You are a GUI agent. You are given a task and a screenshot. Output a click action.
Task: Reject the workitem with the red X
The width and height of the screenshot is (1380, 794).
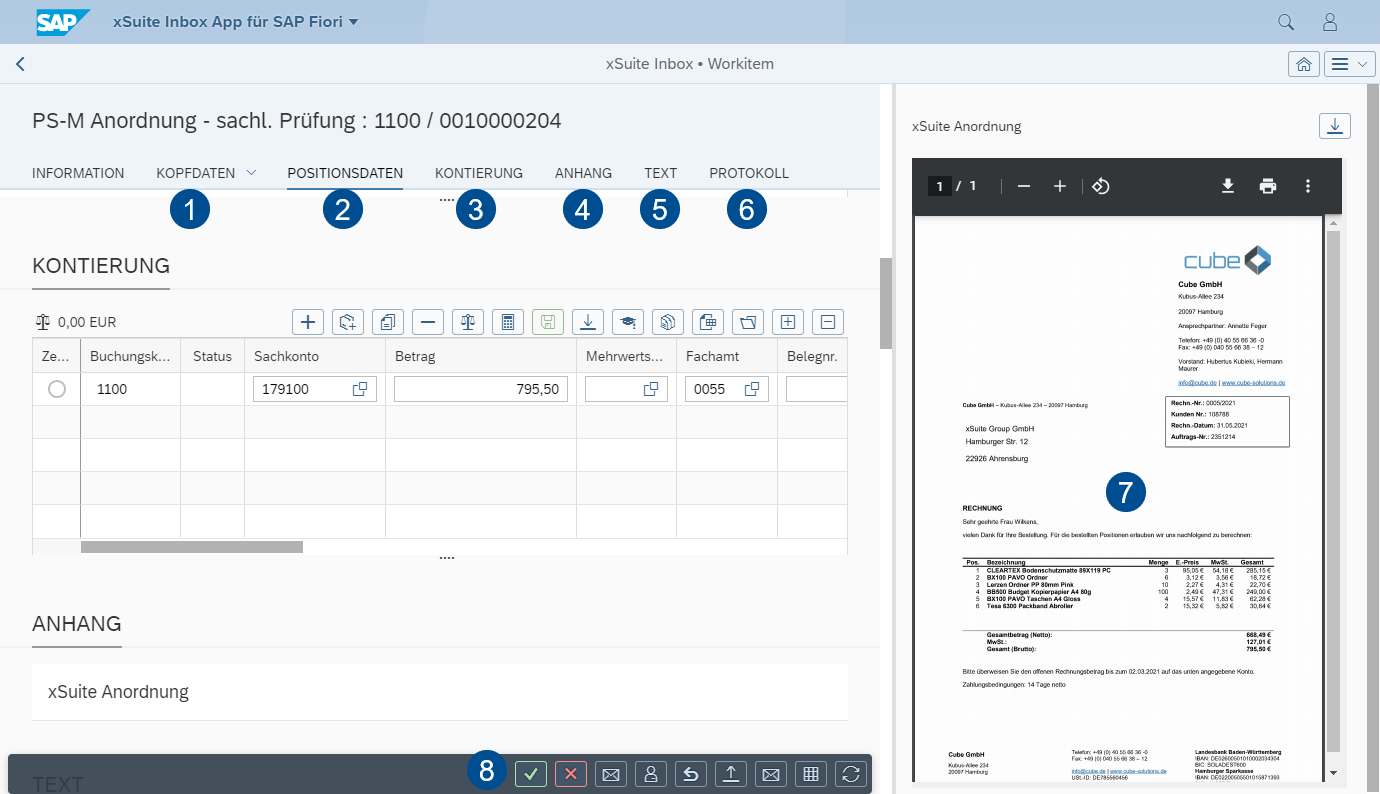(x=571, y=773)
